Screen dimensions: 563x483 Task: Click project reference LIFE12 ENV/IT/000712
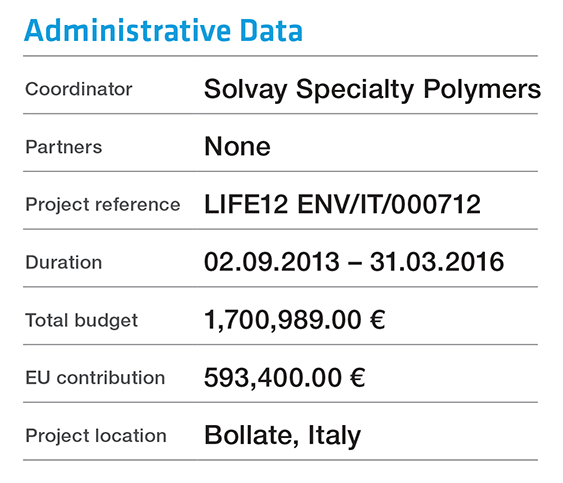[342, 204]
